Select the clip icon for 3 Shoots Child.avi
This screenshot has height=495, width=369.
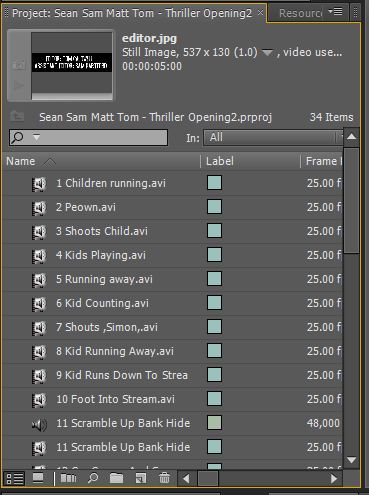point(39,232)
